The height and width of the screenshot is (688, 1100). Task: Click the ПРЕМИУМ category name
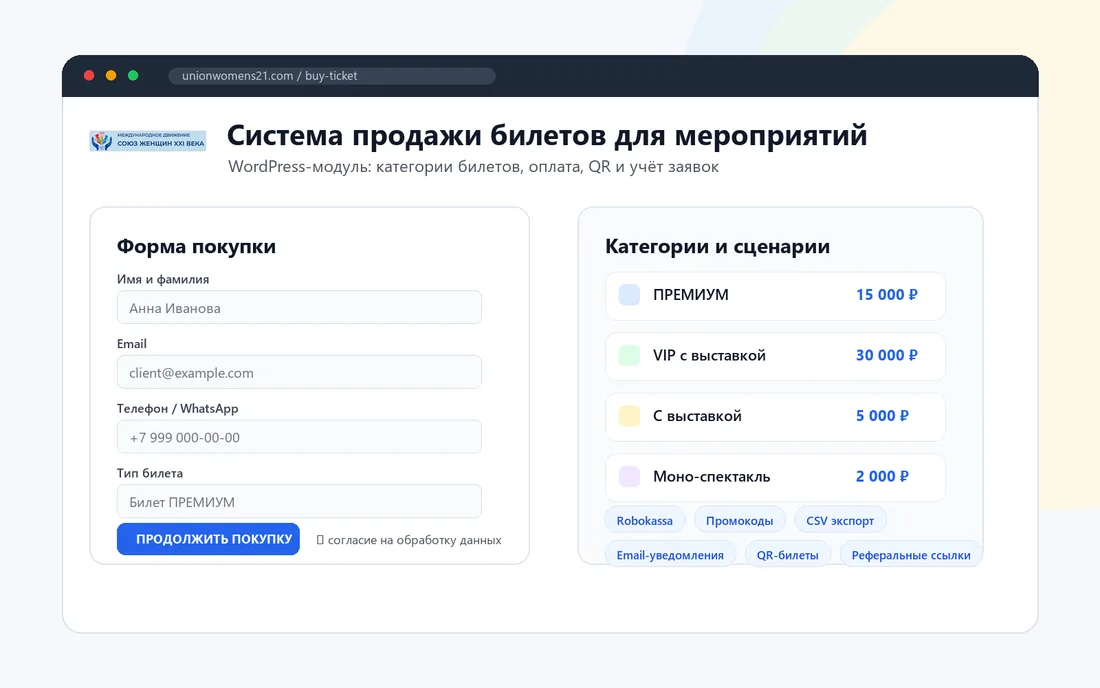[x=690, y=295]
